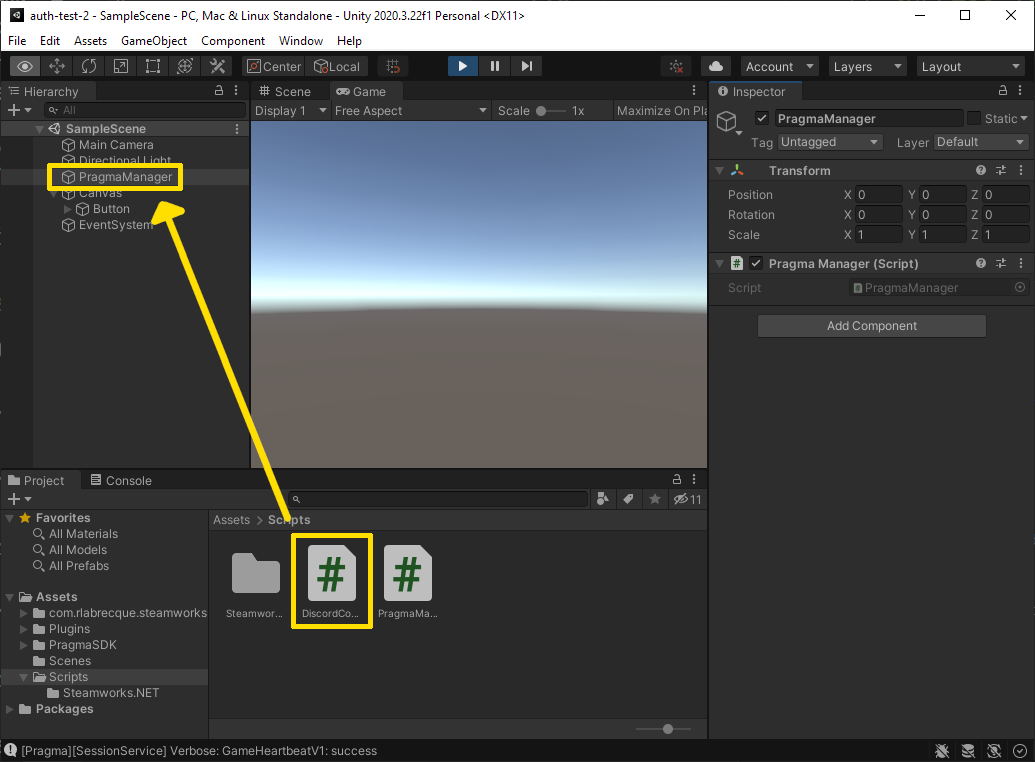Toggle the Static checkbox

tap(973, 118)
